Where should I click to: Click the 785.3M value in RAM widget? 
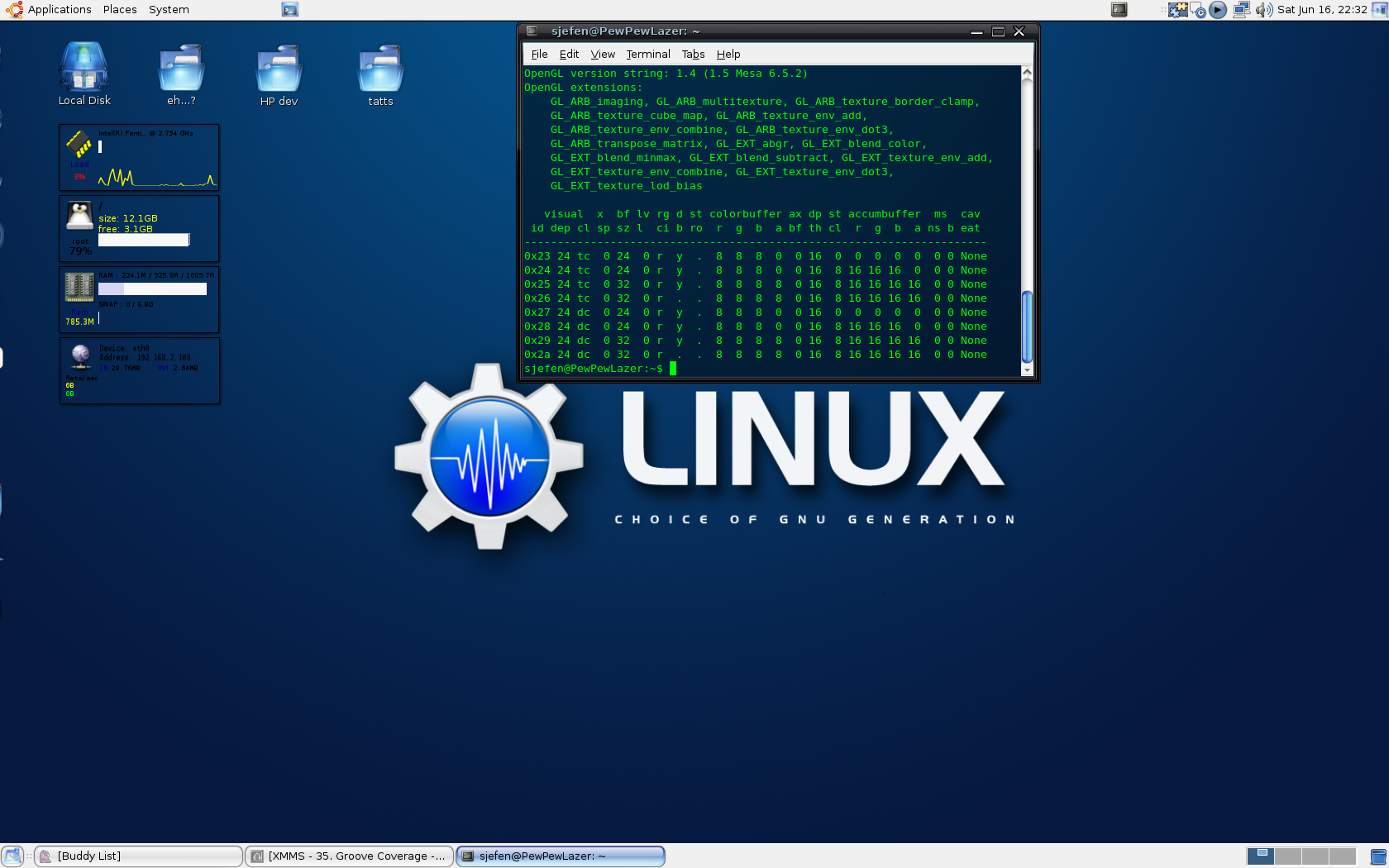point(80,322)
